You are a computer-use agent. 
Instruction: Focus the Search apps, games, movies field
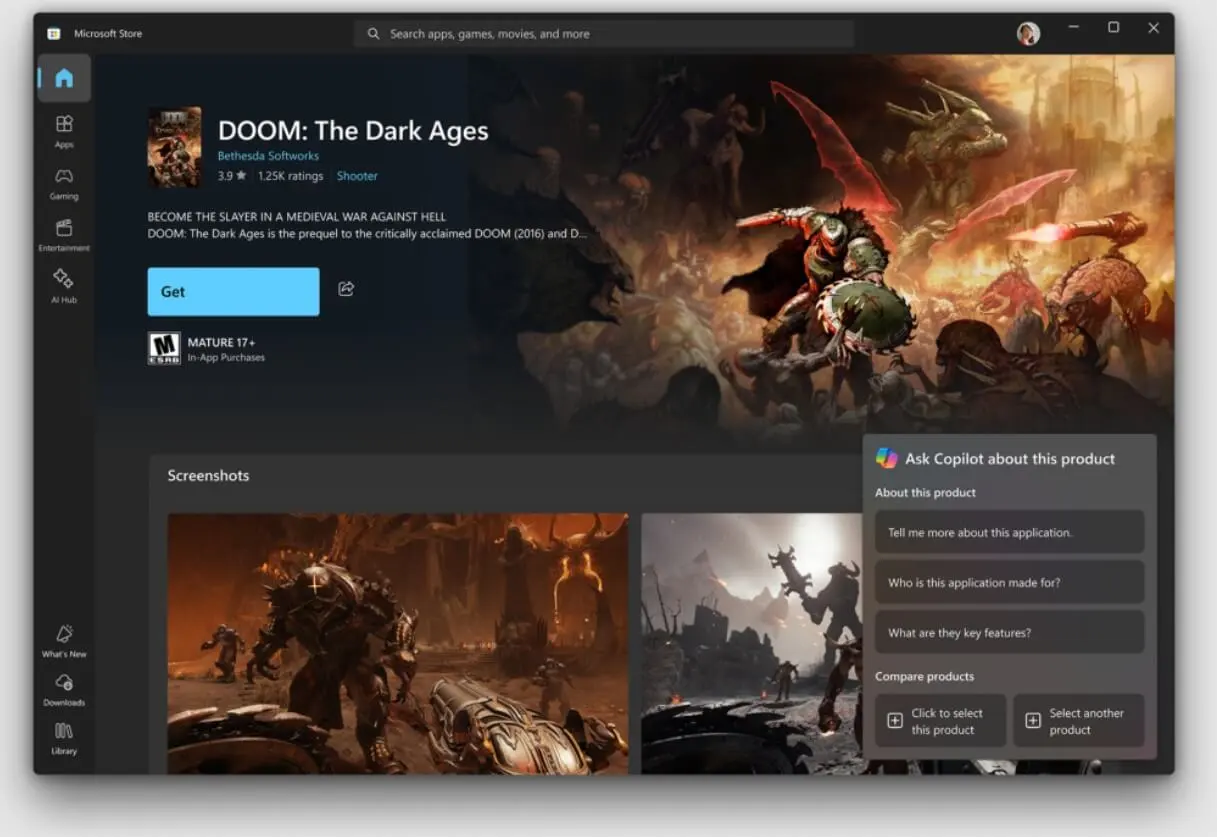click(604, 34)
